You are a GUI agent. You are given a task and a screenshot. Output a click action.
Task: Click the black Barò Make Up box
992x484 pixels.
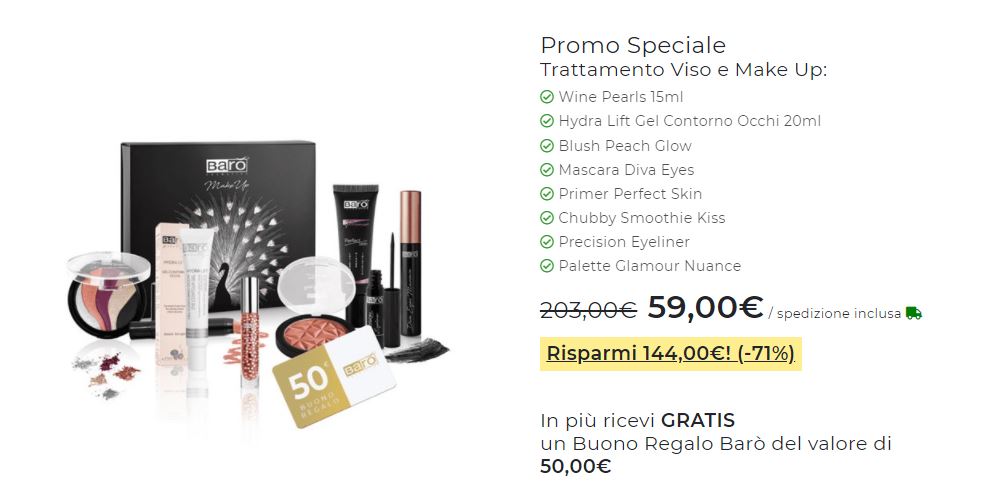pos(218,215)
